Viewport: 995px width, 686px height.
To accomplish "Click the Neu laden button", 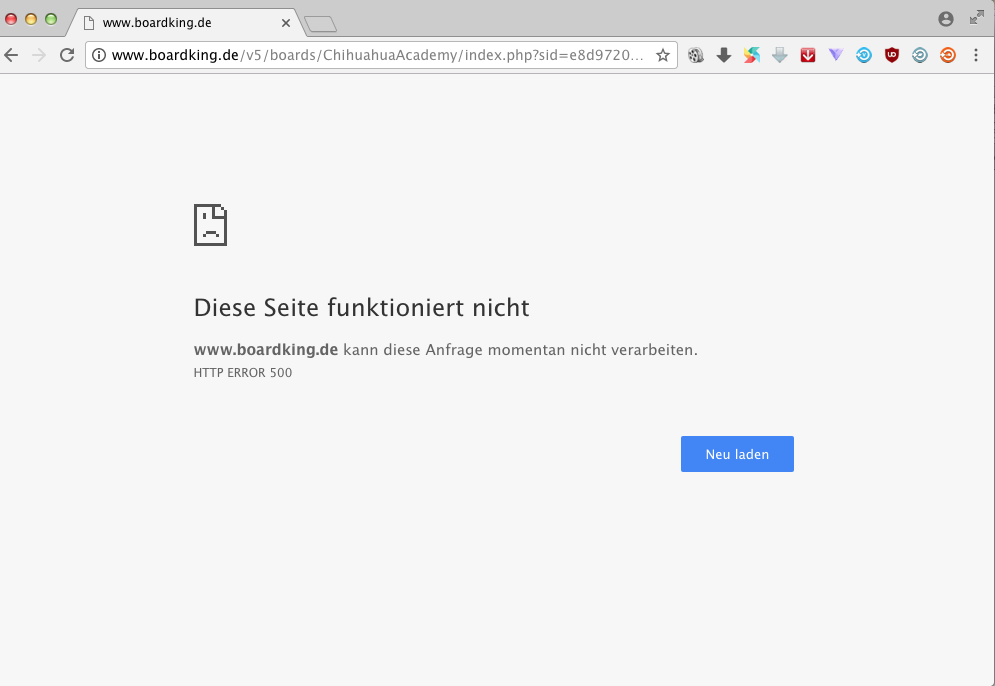I will point(737,454).
